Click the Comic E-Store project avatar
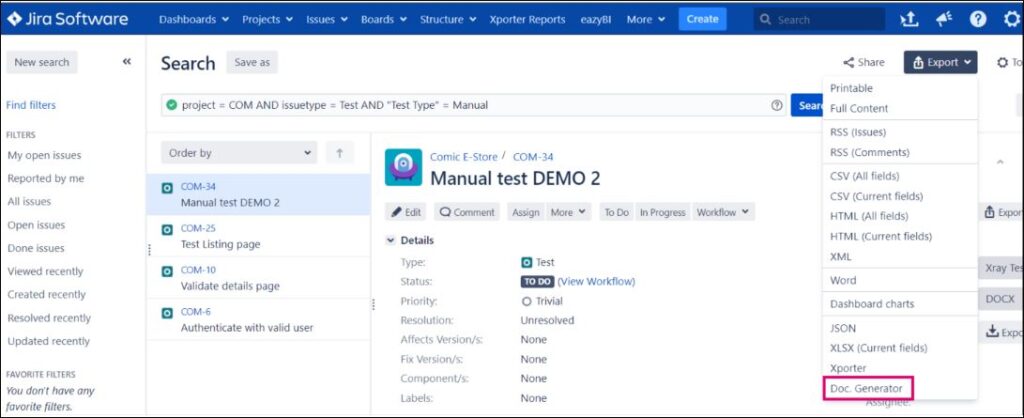The width and height of the screenshot is (1024, 418). (403, 168)
